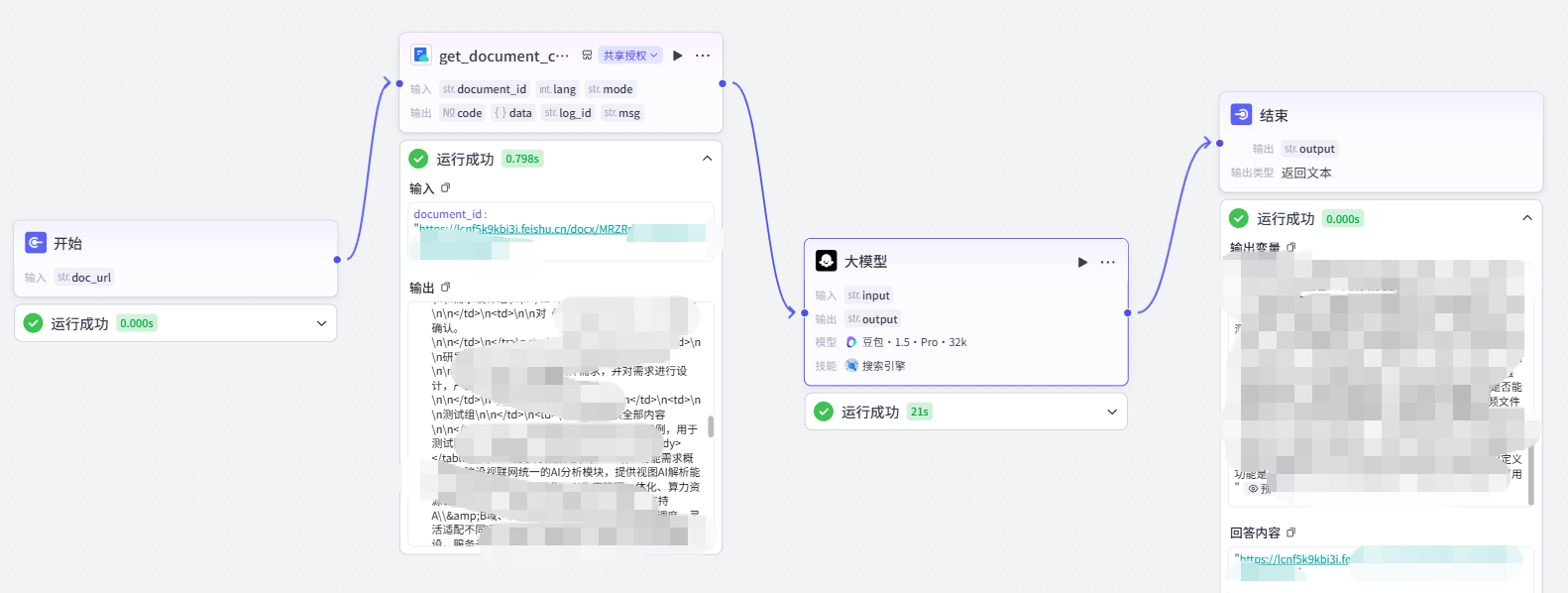Select the document_id input tag
1568x593 pixels.
click(x=485, y=89)
